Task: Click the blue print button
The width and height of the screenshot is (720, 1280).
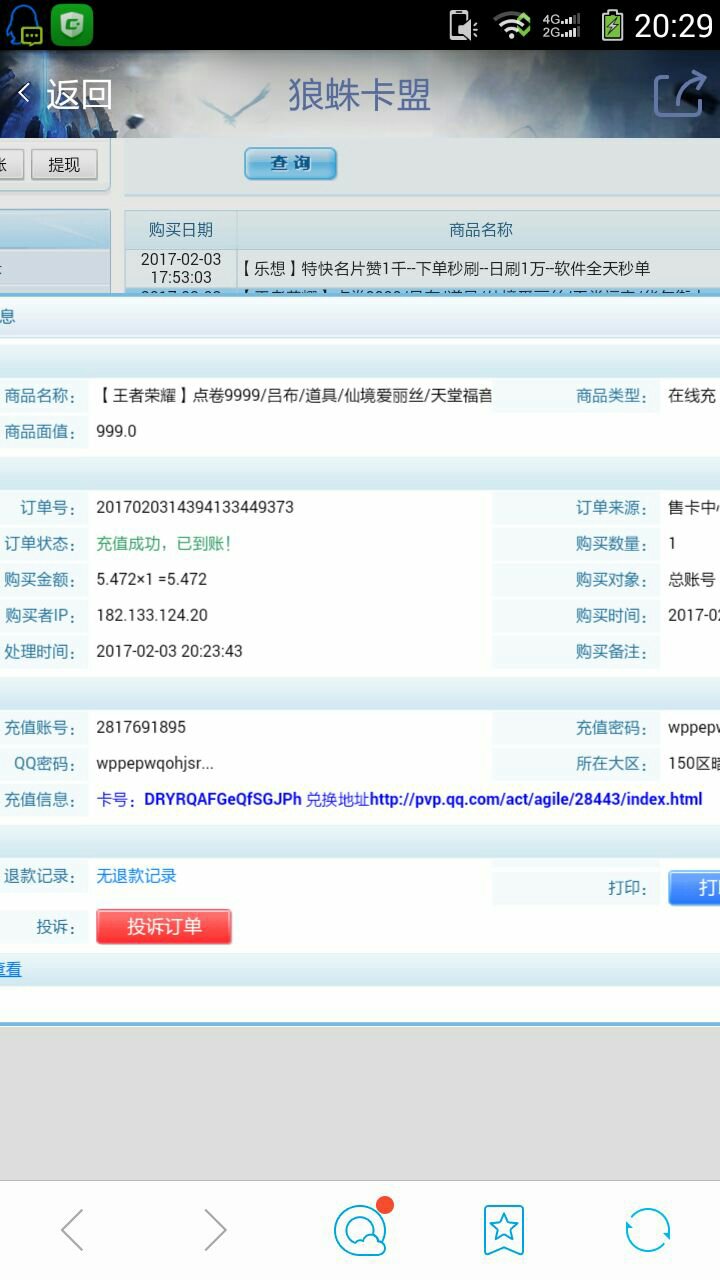Action: tap(694, 887)
